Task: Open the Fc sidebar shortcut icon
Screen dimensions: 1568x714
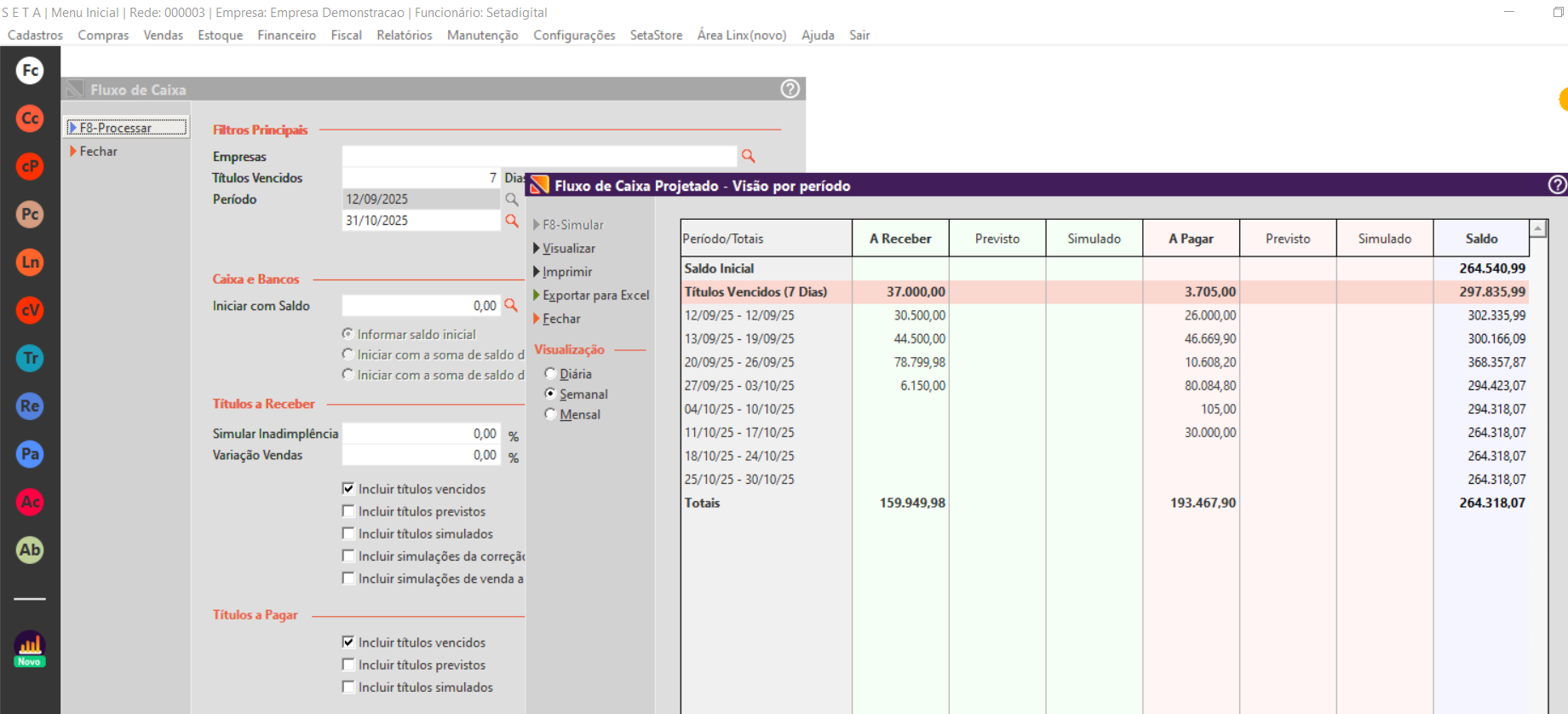Action: coord(30,71)
